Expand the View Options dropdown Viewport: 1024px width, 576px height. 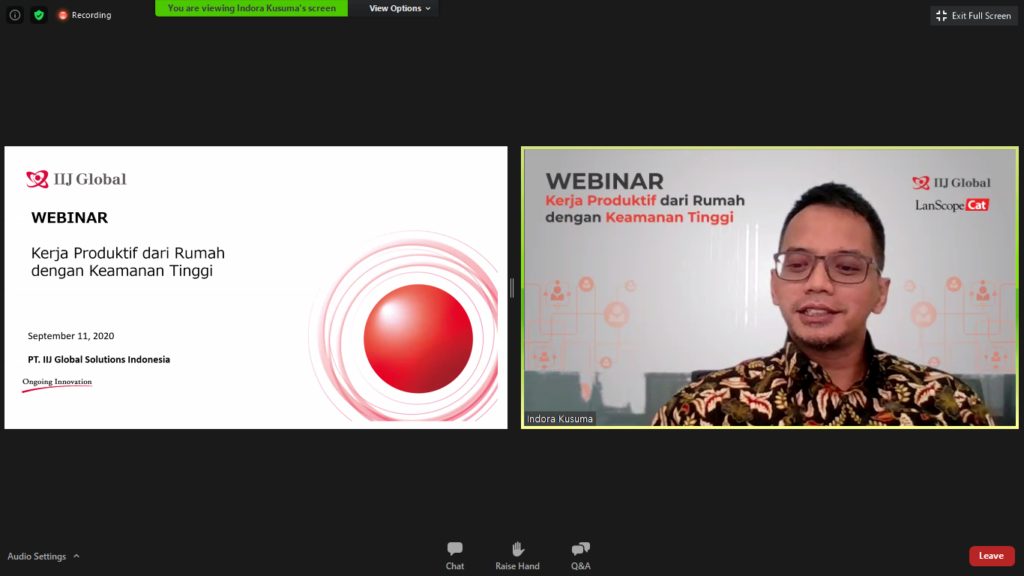pyautogui.click(x=400, y=8)
